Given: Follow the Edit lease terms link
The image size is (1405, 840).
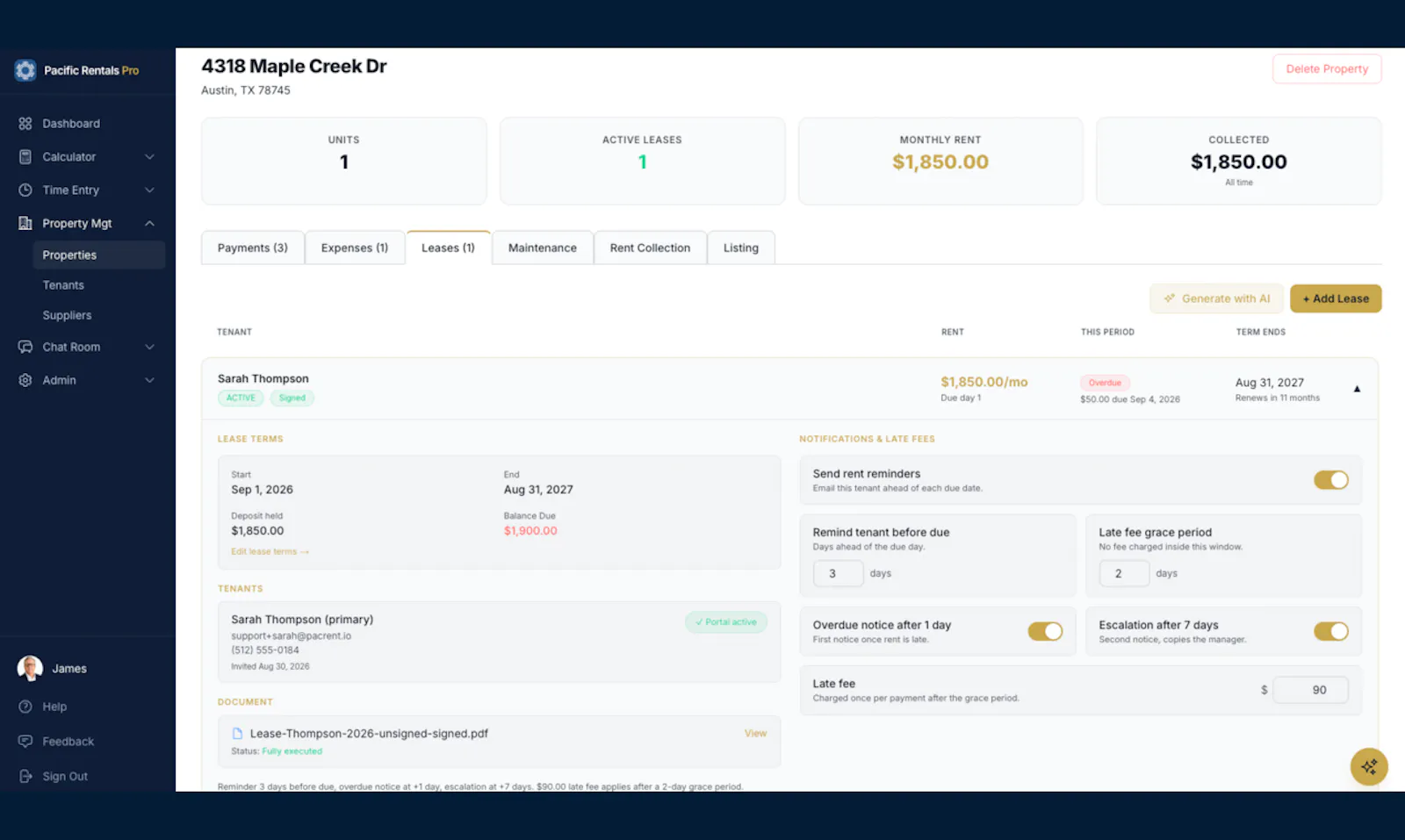Looking at the screenshot, I should tap(270, 552).
